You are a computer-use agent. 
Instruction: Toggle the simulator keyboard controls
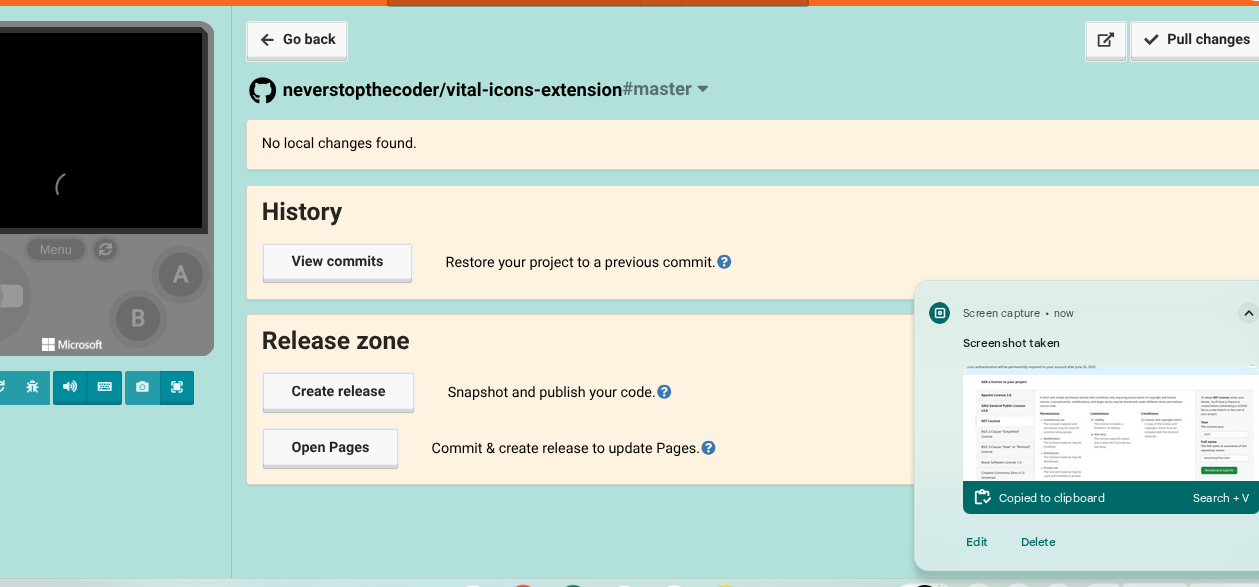click(105, 387)
